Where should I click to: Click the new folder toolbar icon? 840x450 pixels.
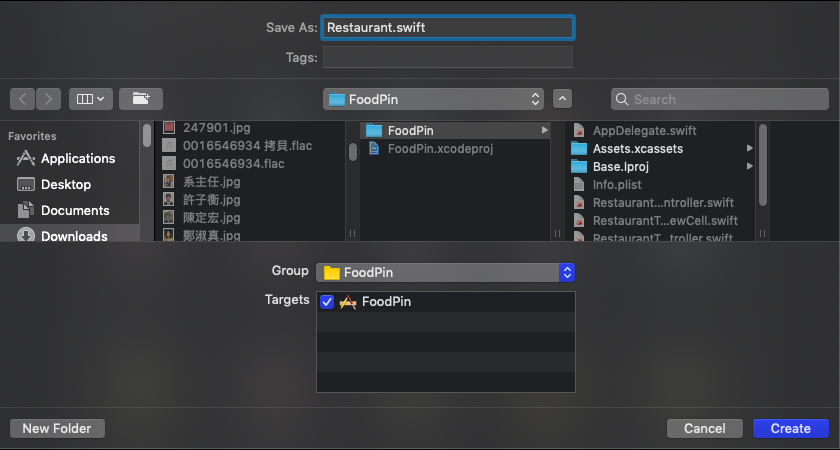tap(141, 99)
